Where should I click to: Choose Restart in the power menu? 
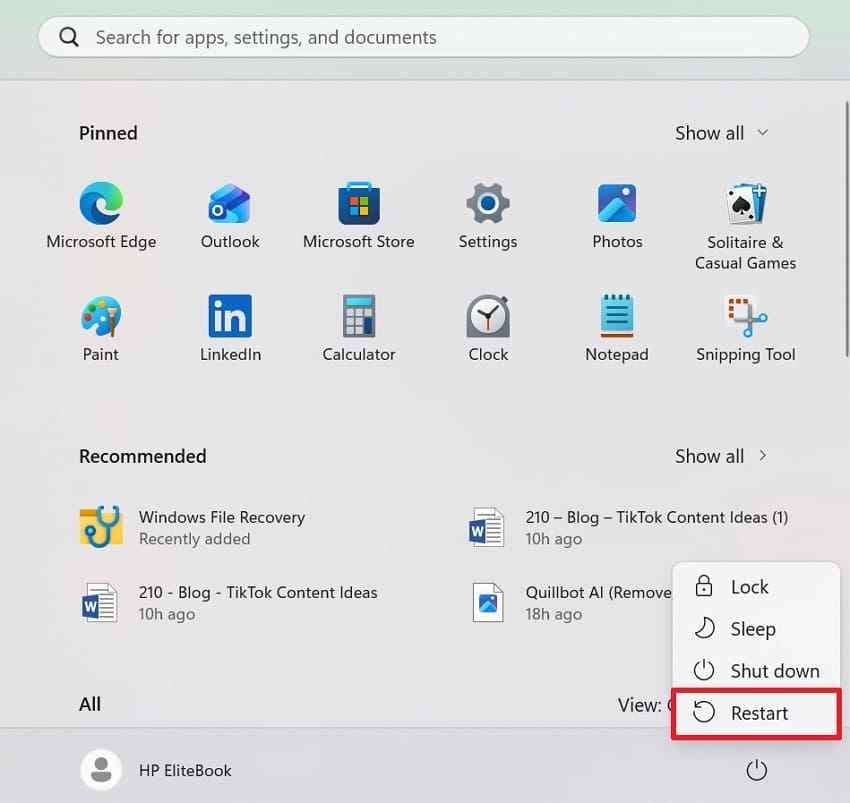(756, 713)
